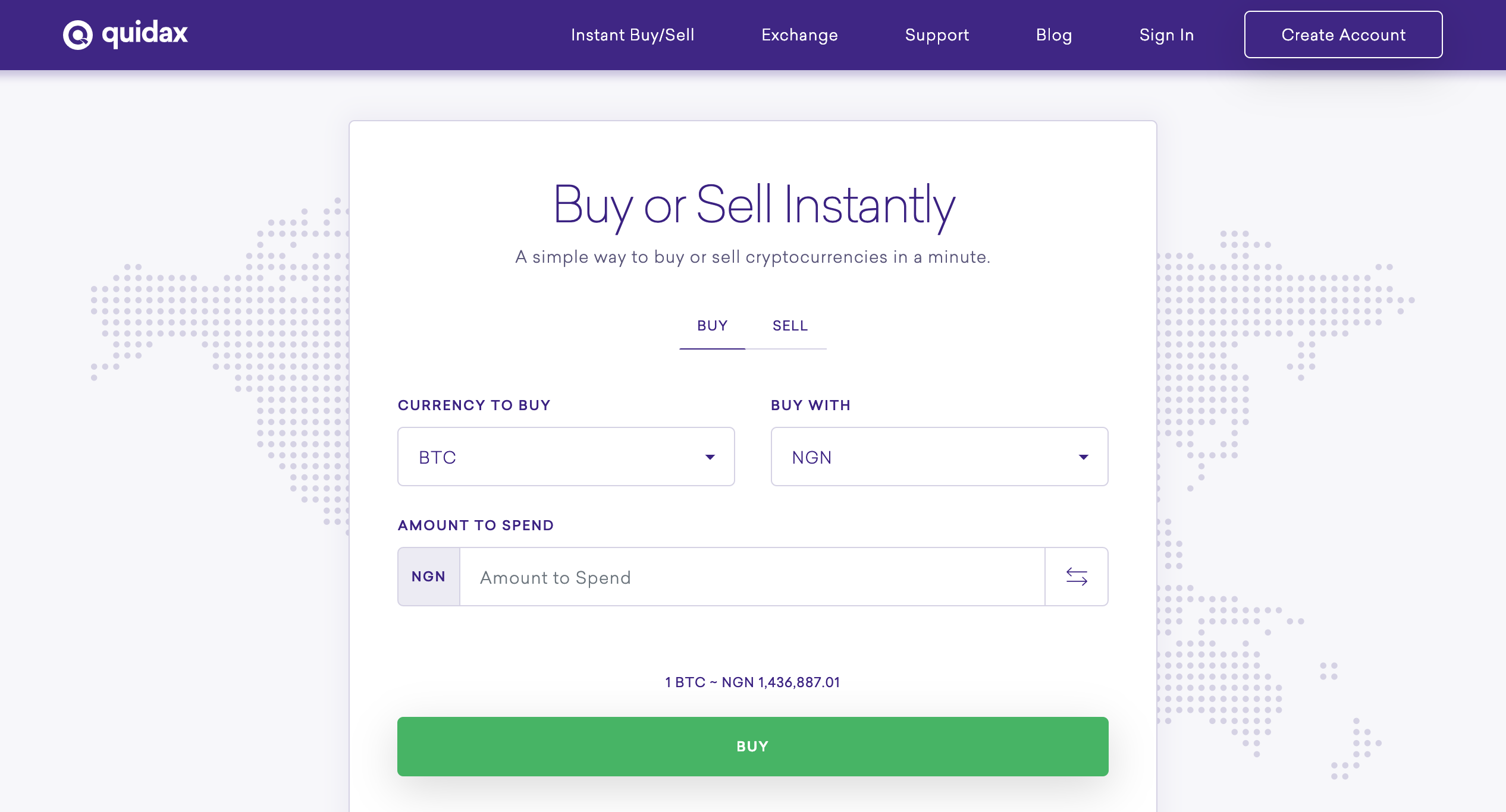
Task: Click the Sign In link
Action: pos(1166,35)
